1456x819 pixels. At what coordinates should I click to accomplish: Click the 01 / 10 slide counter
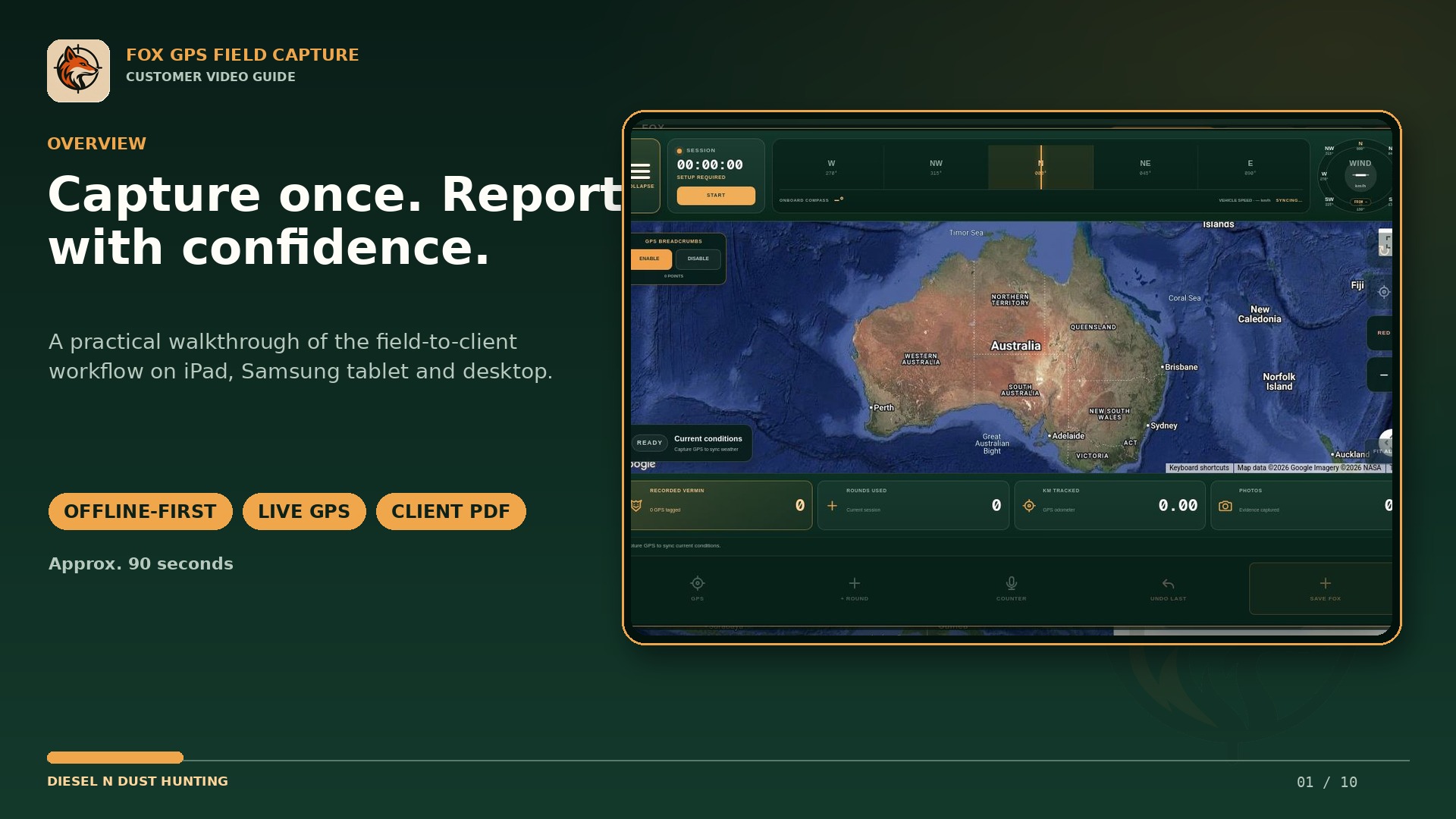coord(1327,782)
